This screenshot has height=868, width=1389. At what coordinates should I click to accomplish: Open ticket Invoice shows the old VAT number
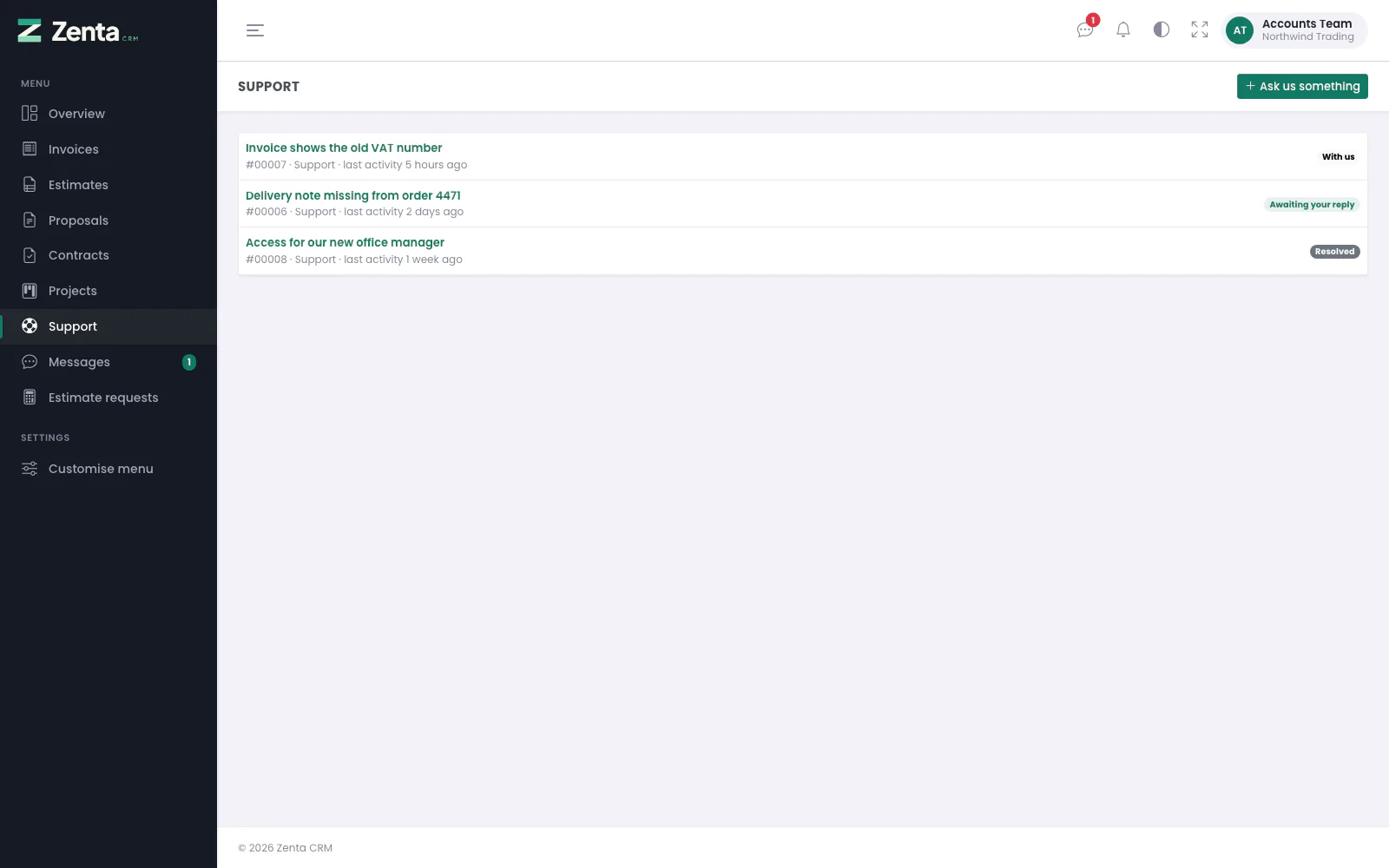pyautogui.click(x=344, y=148)
